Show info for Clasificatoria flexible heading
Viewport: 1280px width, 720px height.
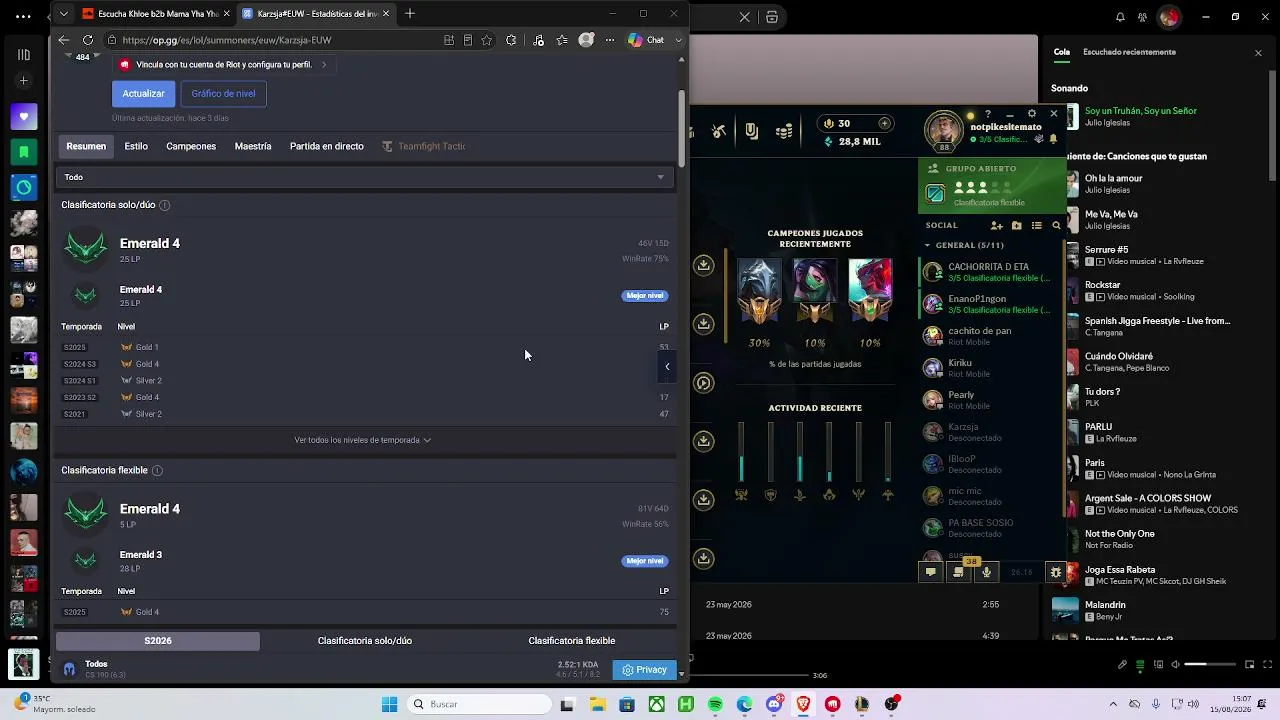coord(157,470)
